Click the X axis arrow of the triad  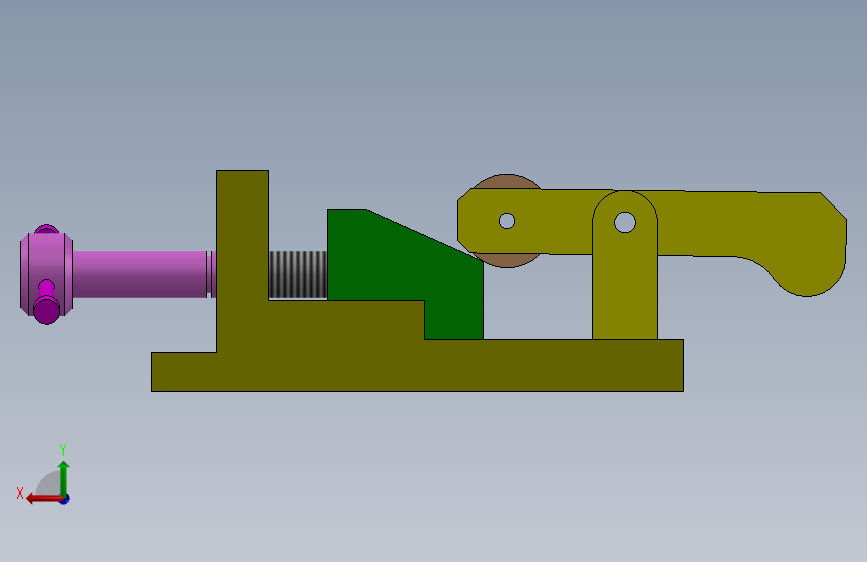coord(43,499)
